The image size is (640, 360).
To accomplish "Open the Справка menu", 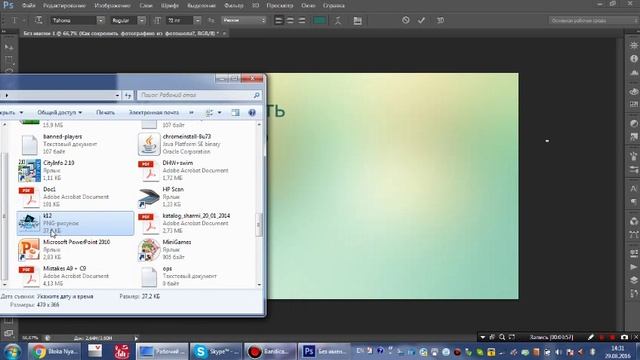I will coord(334,6).
